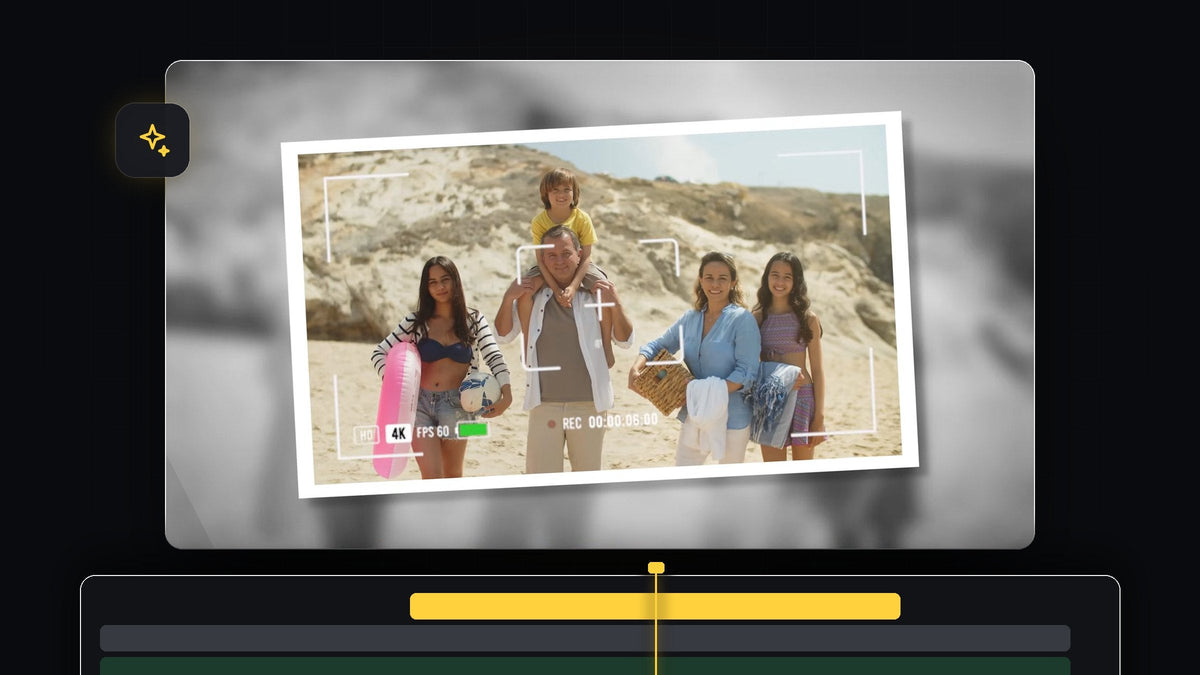Select the gray track bar in timeline
The height and width of the screenshot is (675, 1200).
coord(585,638)
